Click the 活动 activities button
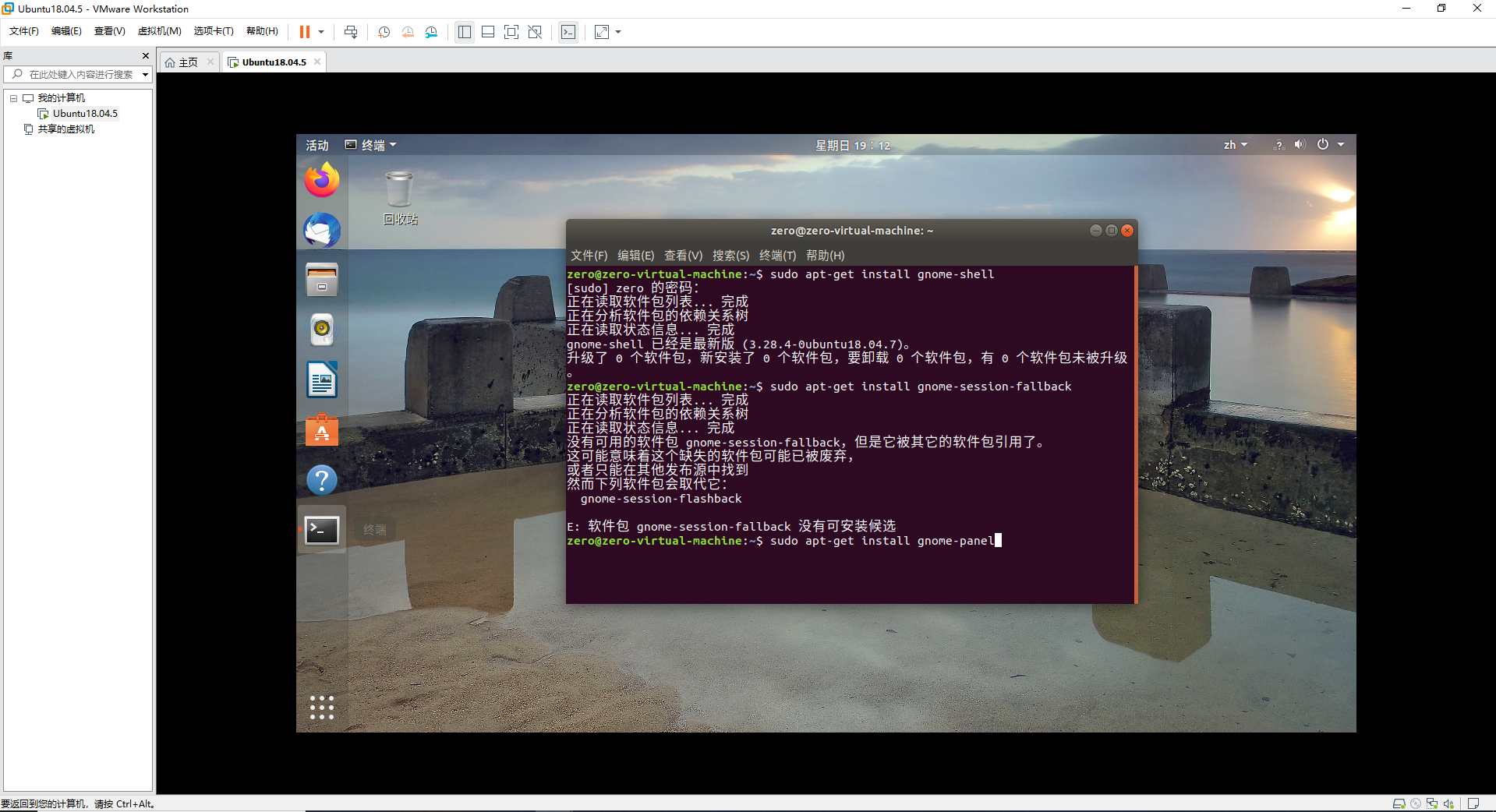This screenshot has height=812, width=1496. tap(317, 145)
